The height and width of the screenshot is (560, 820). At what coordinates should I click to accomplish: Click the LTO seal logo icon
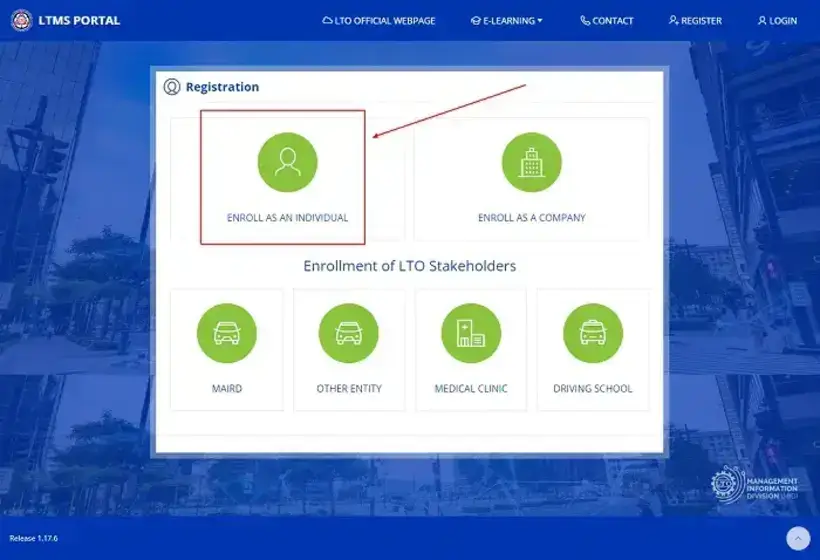(21, 20)
